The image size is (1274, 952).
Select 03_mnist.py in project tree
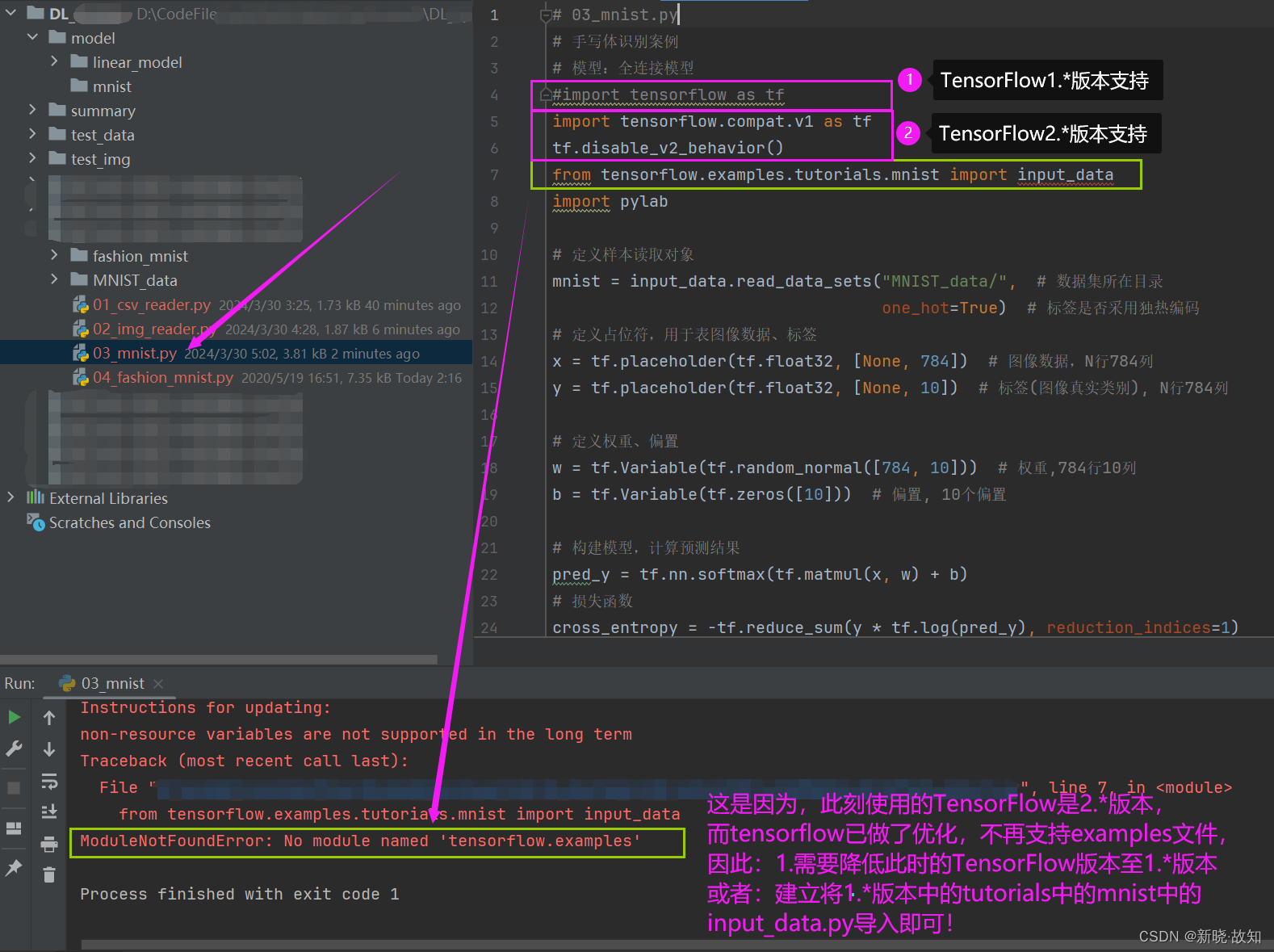[135, 353]
